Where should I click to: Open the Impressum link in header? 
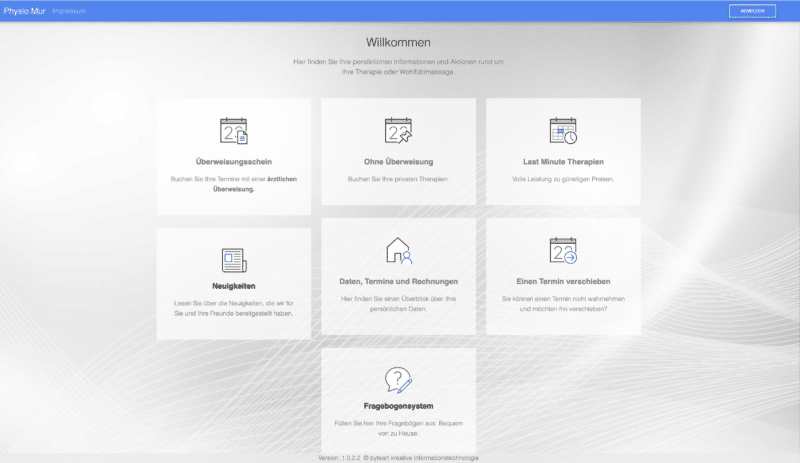coord(69,11)
